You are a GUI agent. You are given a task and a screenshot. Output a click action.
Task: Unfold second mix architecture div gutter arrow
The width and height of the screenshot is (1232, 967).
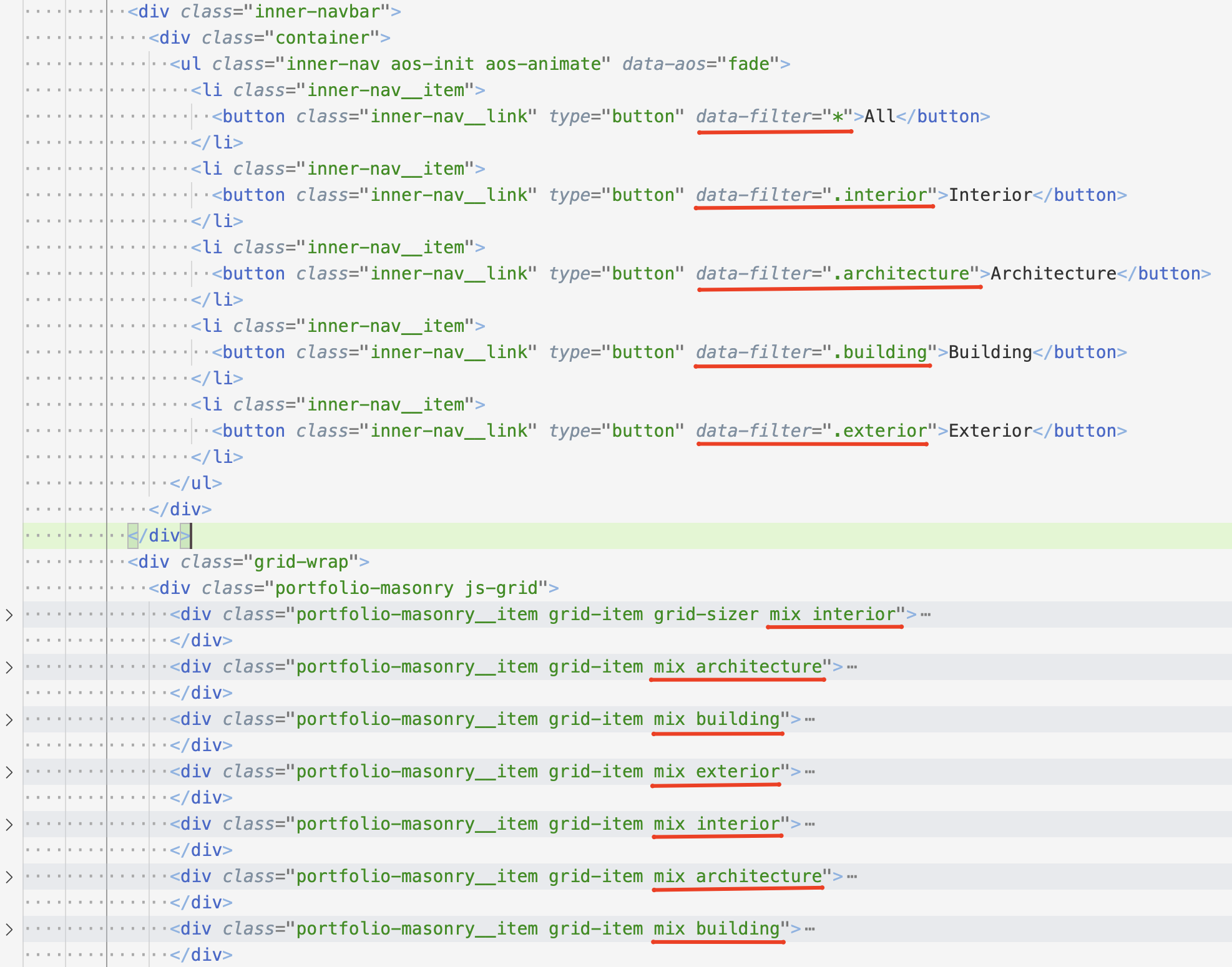pos(9,877)
